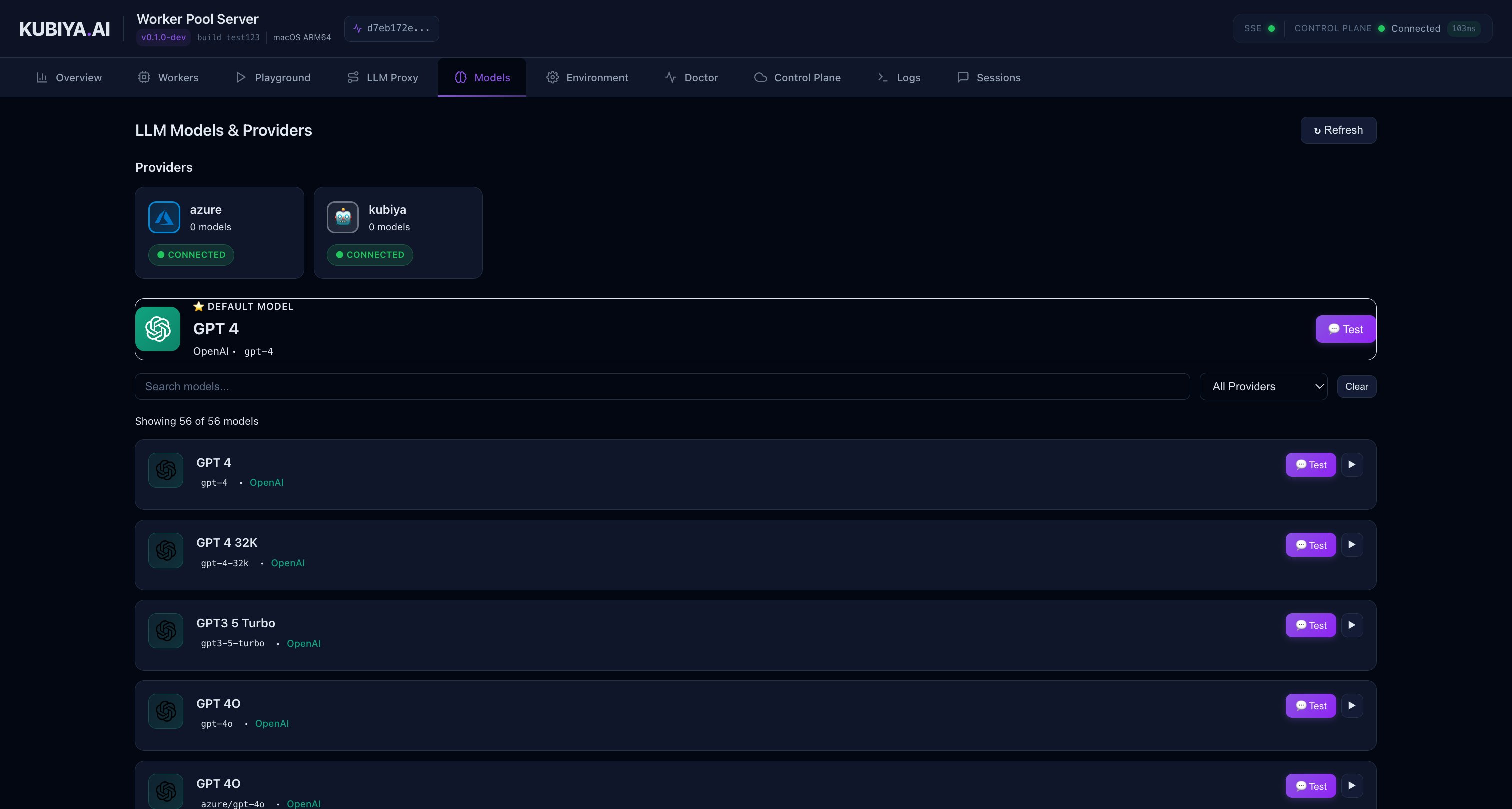Click the kubiya CONNECTED status badge
The height and width of the screenshot is (809, 1512).
[x=370, y=255]
